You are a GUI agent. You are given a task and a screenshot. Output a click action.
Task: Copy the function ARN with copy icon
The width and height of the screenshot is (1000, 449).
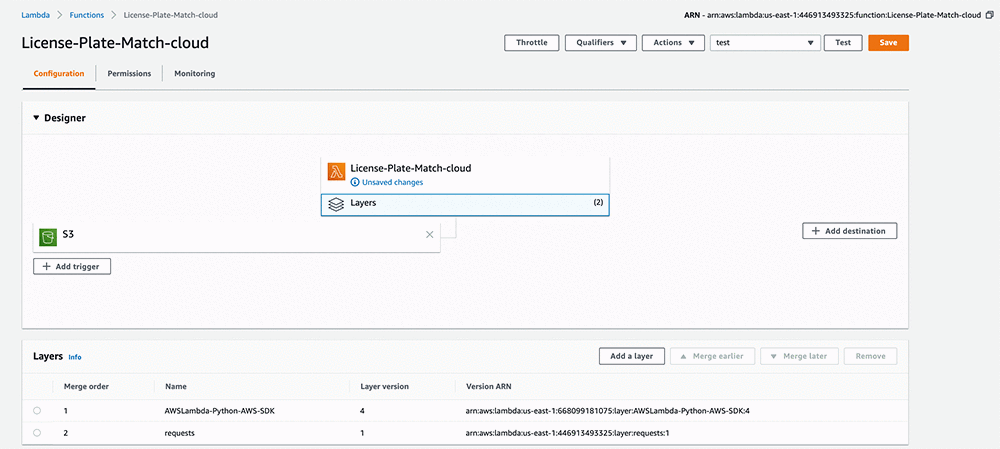(x=989, y=15)
